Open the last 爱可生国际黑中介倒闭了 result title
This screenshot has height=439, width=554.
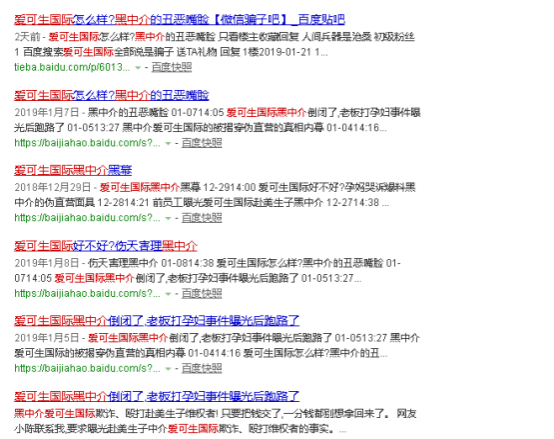pos(157,396)
